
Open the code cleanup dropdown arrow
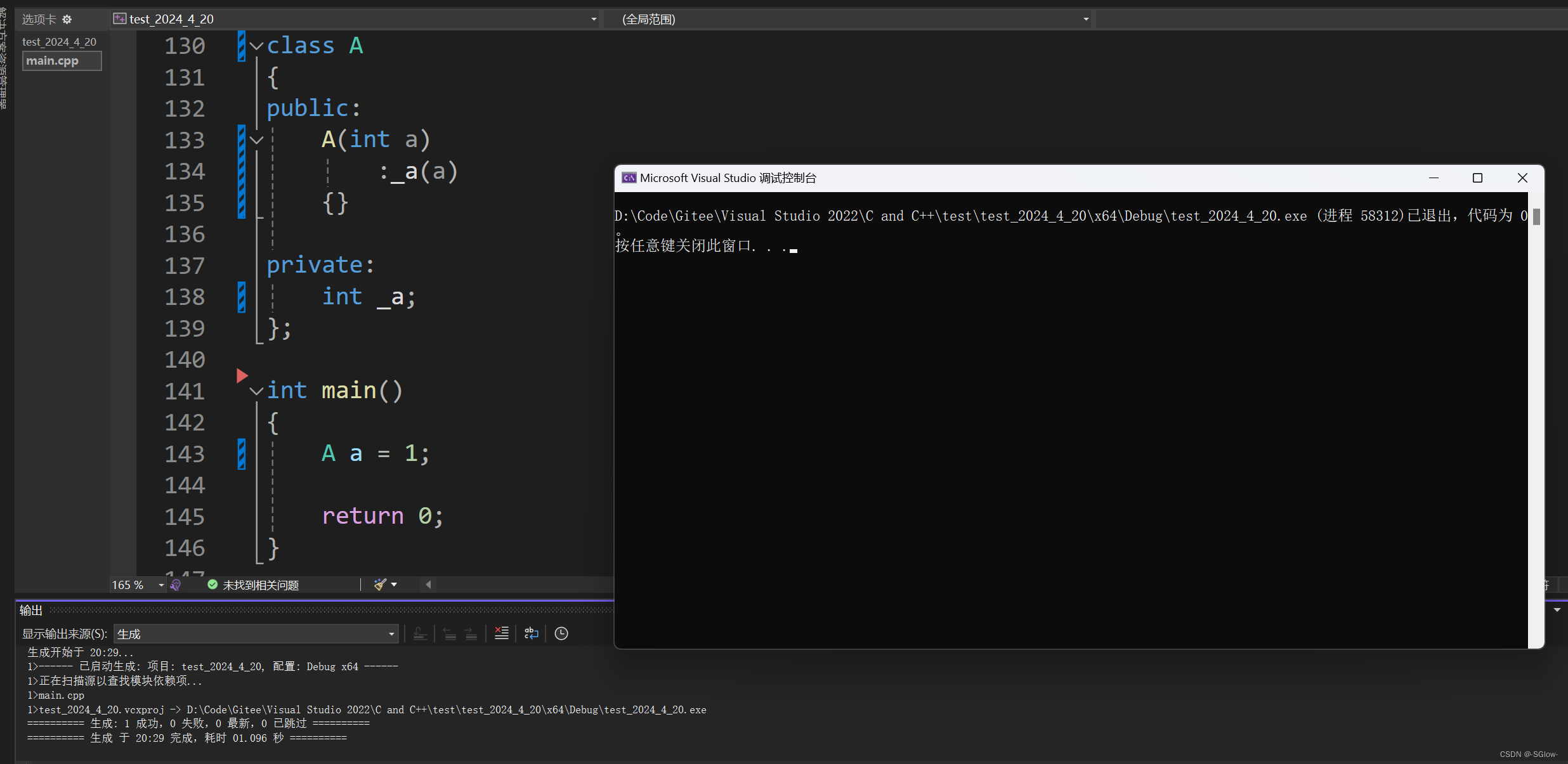click(x=395, y=585)
